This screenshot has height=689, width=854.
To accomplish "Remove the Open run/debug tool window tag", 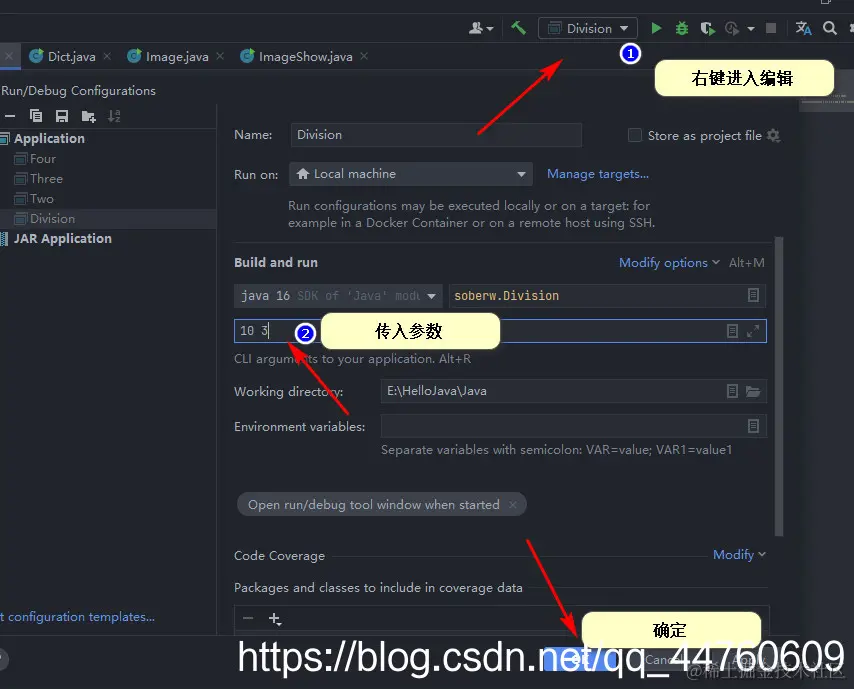I will [x=513, y=505].
